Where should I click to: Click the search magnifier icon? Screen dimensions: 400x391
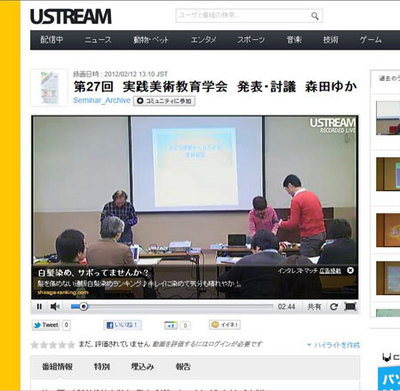315,16
